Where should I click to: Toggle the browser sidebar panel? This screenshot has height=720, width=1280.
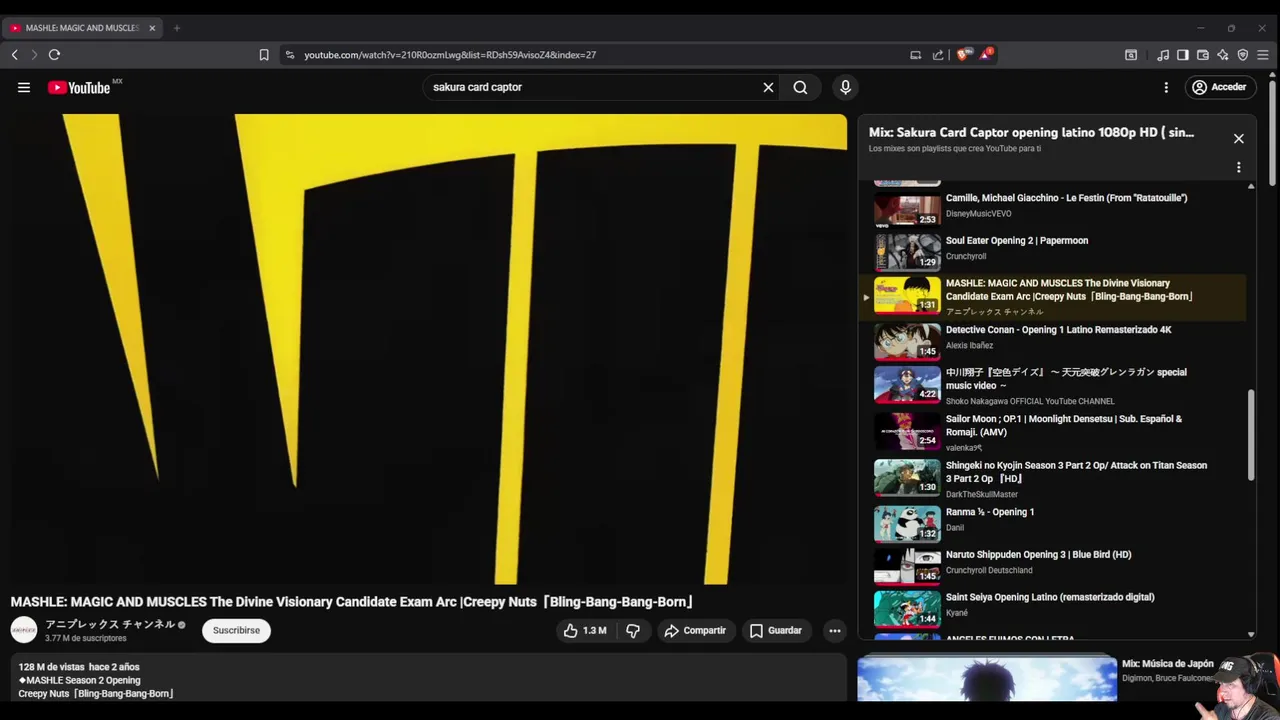(1182, 55)
